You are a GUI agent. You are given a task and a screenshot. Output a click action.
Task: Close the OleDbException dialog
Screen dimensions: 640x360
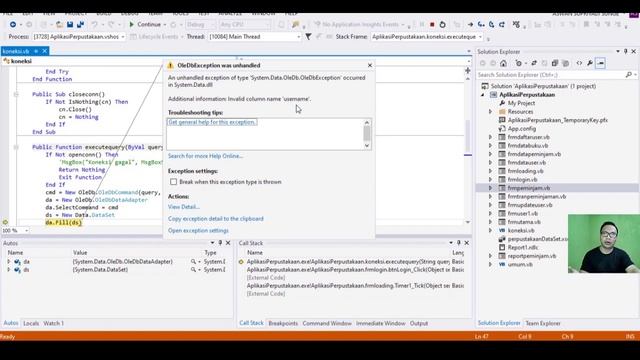(370, 65)
